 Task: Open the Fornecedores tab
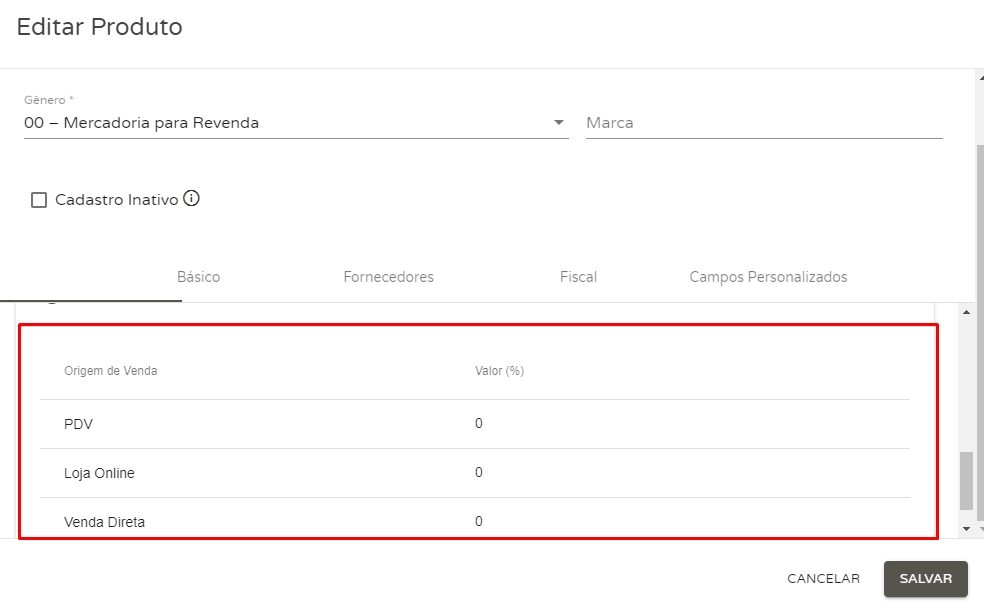click(388, 277)
